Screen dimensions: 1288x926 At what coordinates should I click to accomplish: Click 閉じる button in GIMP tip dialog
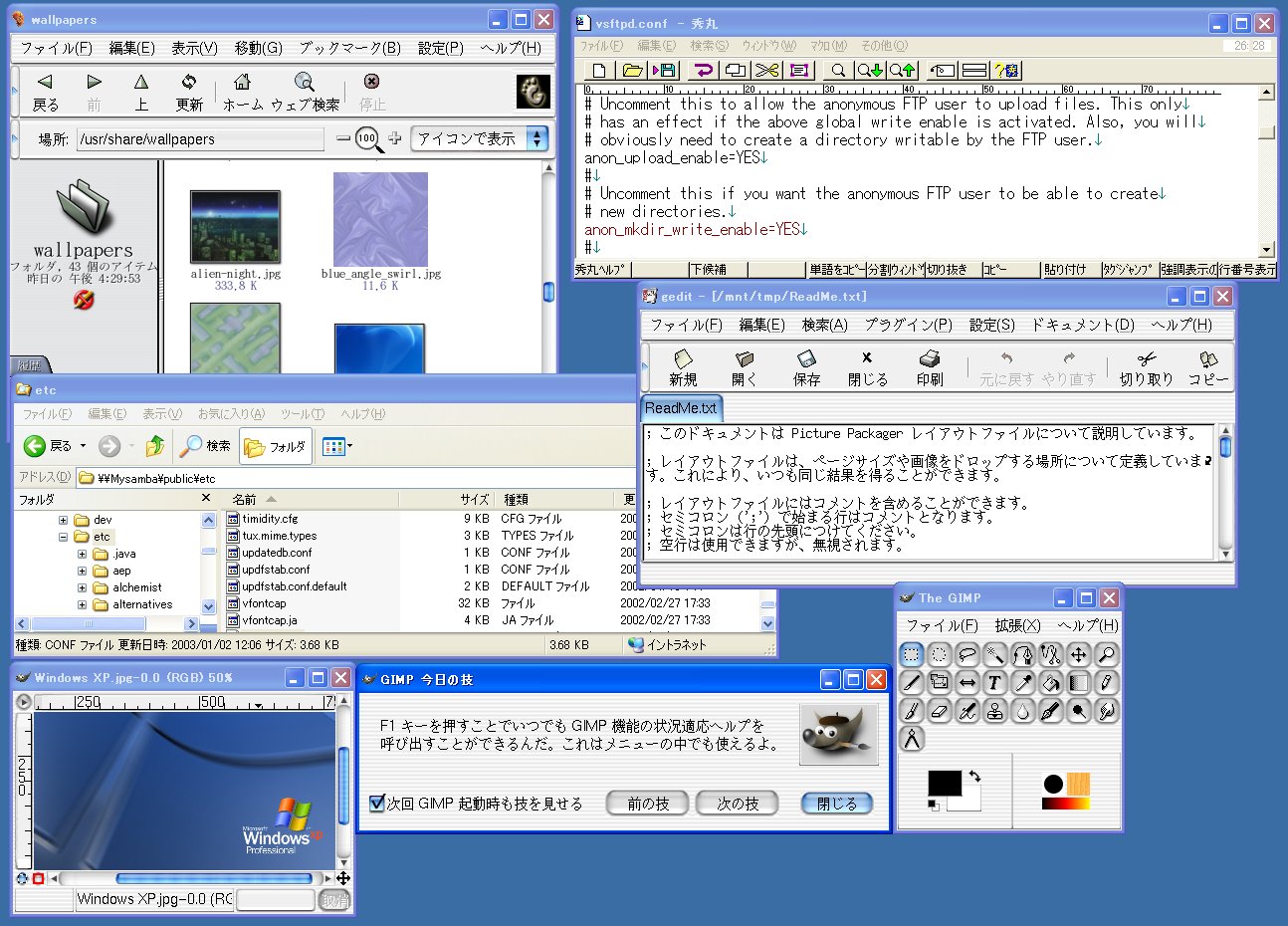[x=837, y=804]
